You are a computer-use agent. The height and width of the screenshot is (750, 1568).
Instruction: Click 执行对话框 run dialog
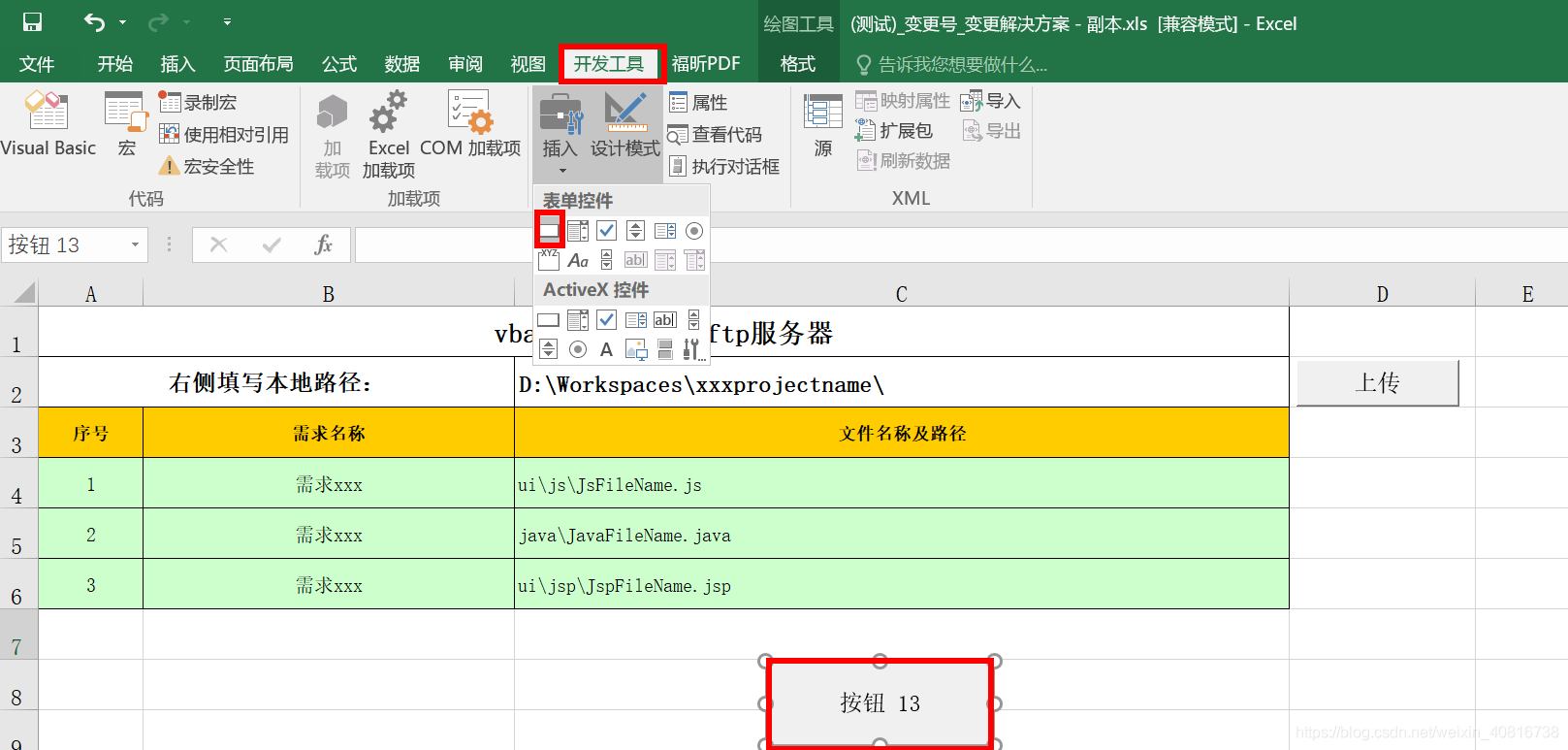coord(724,166)
